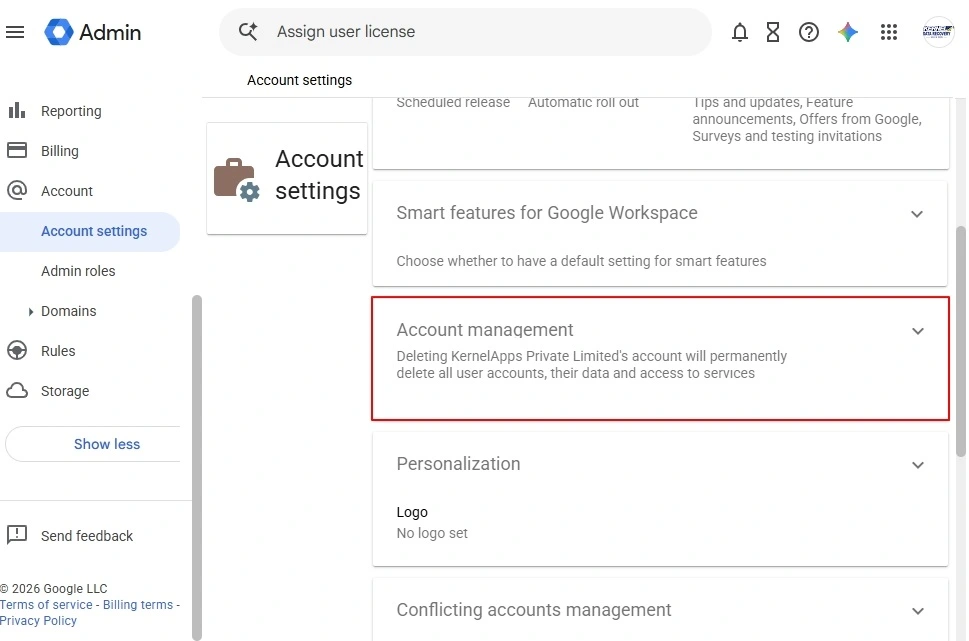Click the Reporting bar chart icon
The image size is (969, 641).
tap(17, 111)
